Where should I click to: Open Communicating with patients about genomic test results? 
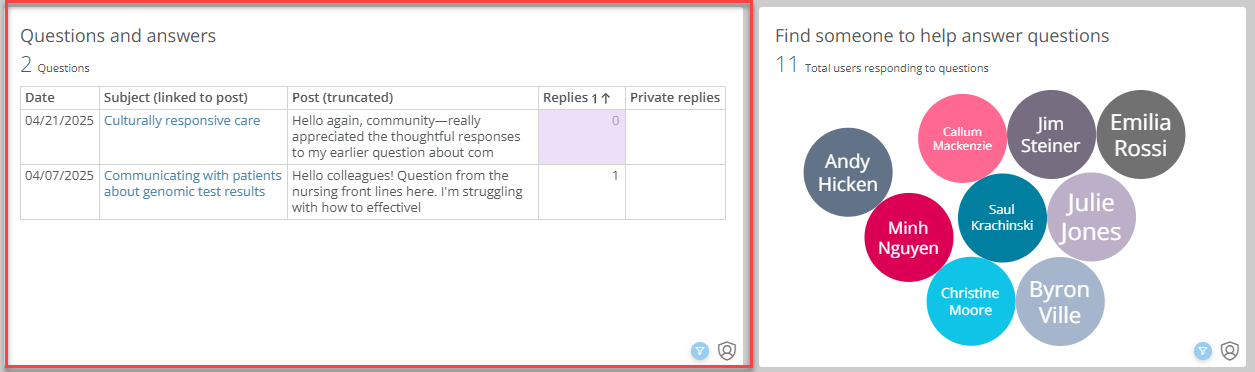185,183
